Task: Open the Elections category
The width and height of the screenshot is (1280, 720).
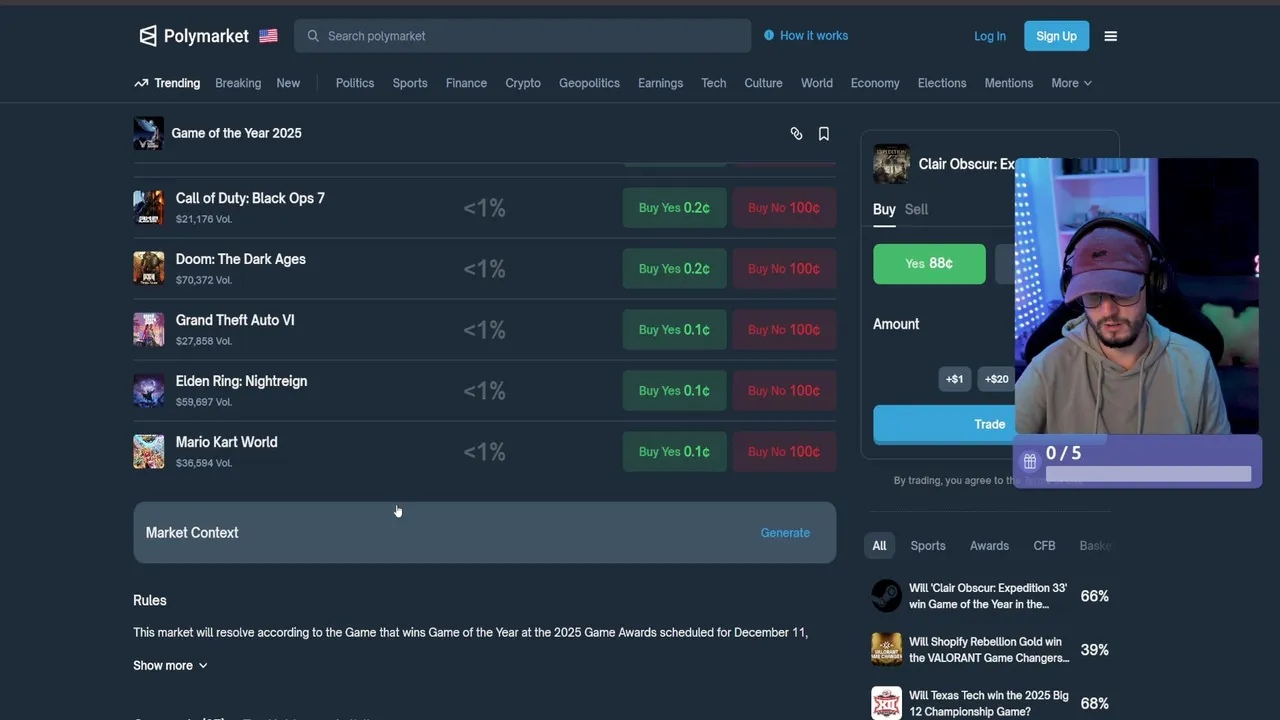Action: (942, 83)
